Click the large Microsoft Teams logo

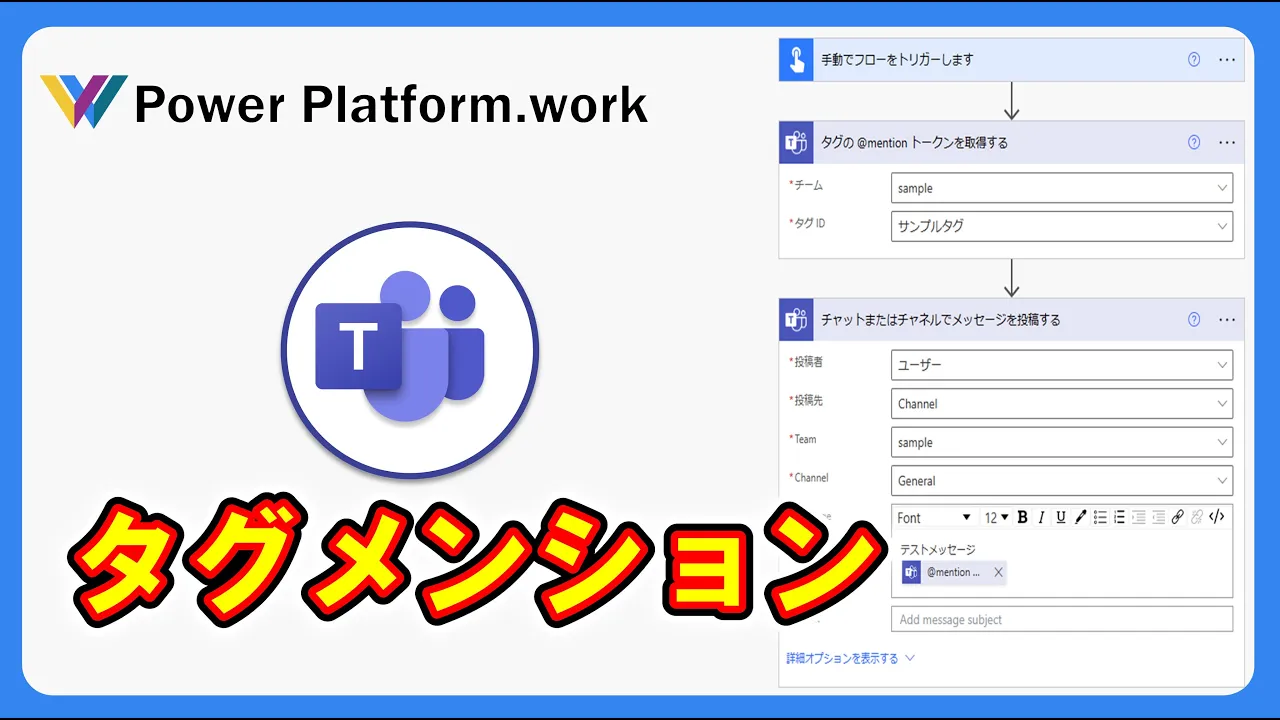point(410,350)
